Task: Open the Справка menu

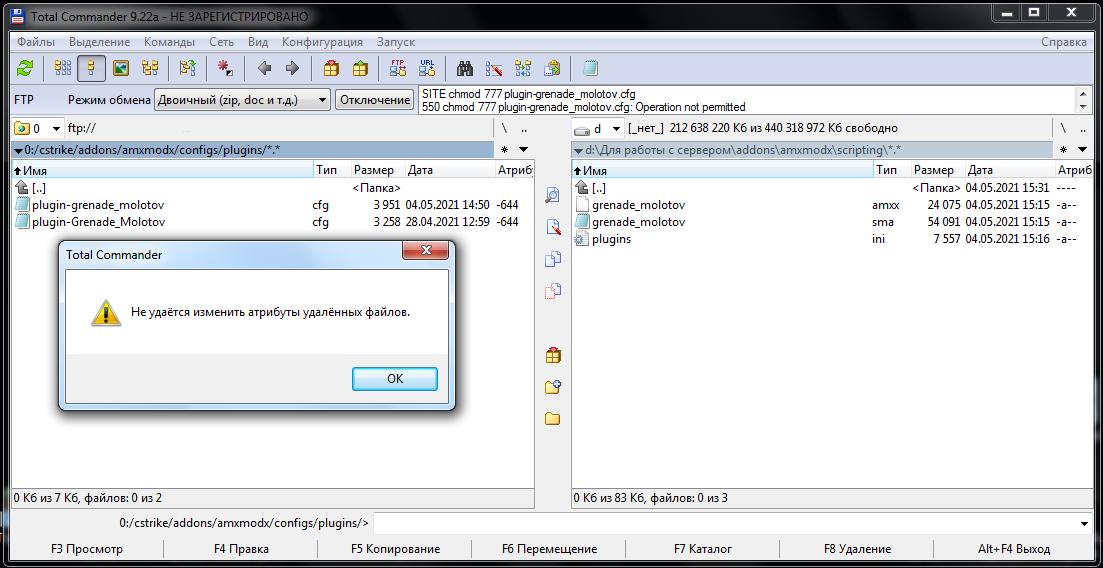Action: pos(1064,42)
